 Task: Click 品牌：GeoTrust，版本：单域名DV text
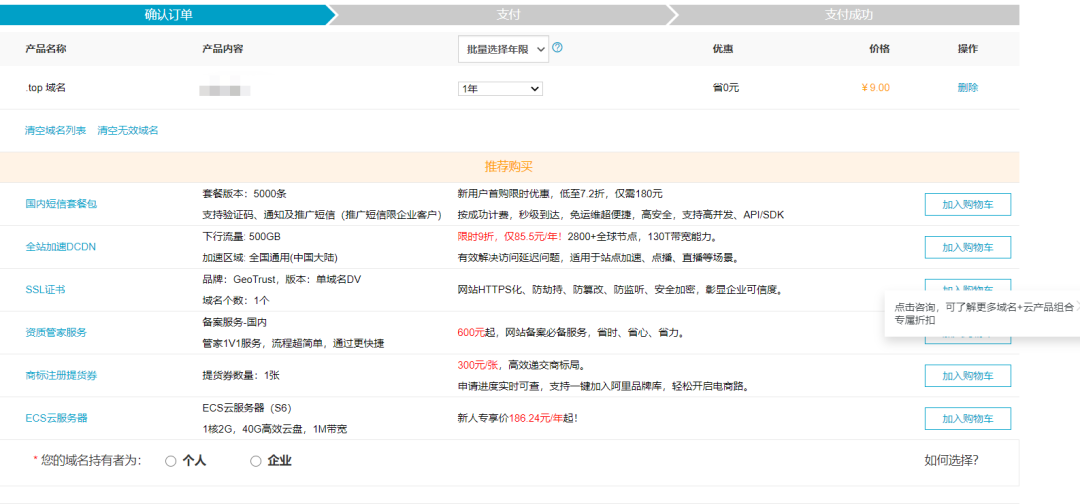(282, 279)
